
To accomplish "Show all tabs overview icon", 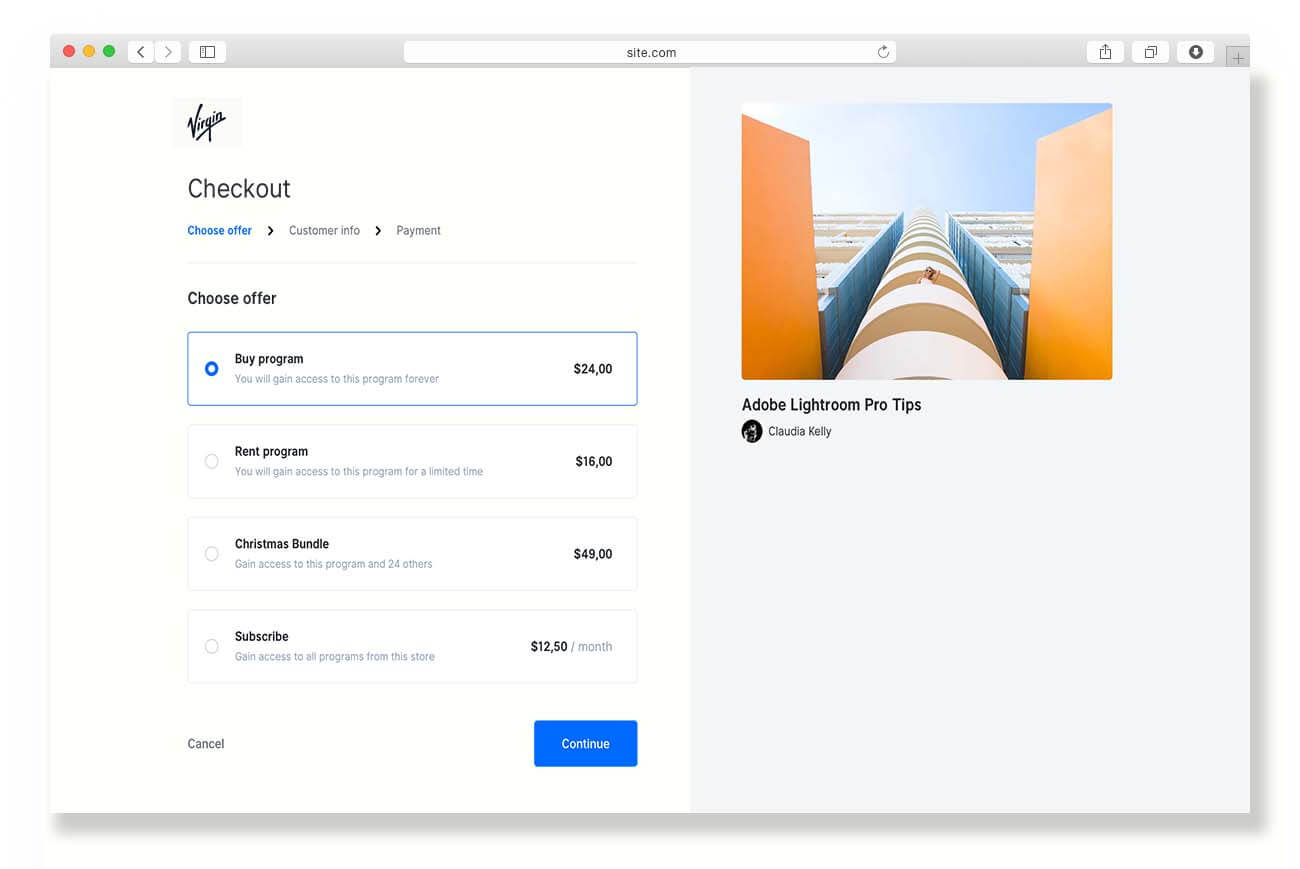I will click(1151, 52).
